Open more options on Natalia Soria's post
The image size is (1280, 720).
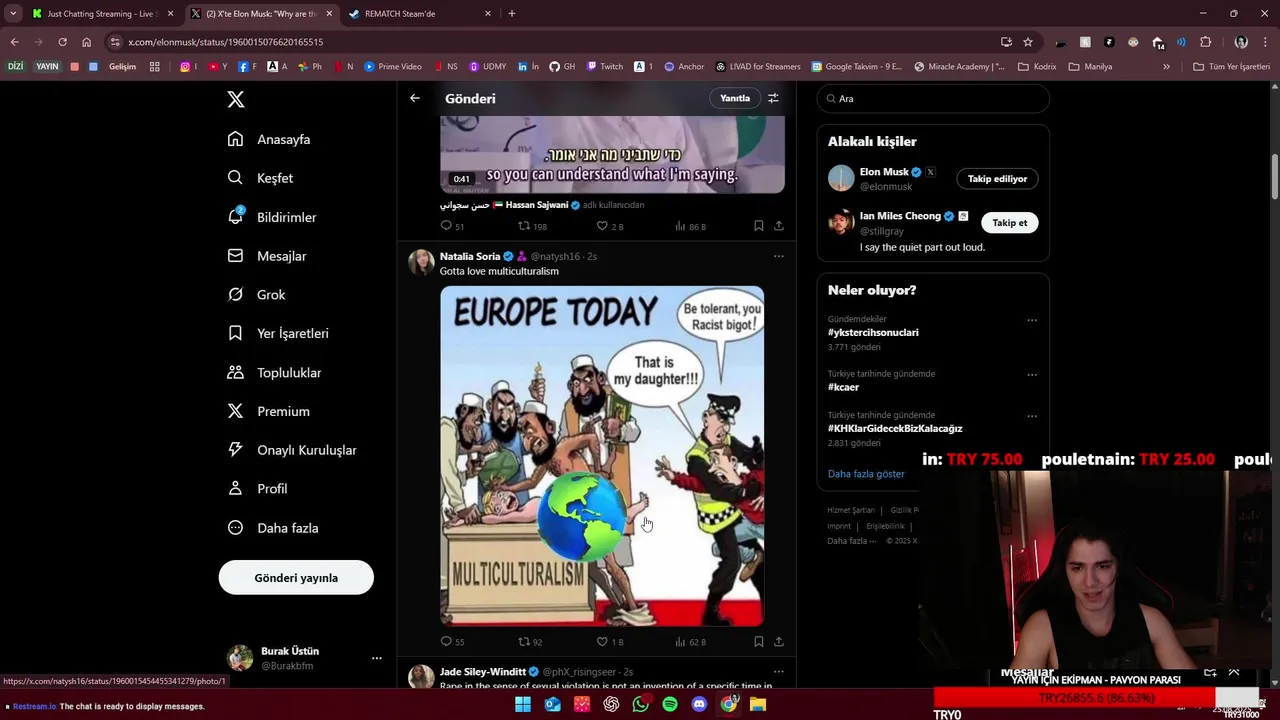point(778,256)
